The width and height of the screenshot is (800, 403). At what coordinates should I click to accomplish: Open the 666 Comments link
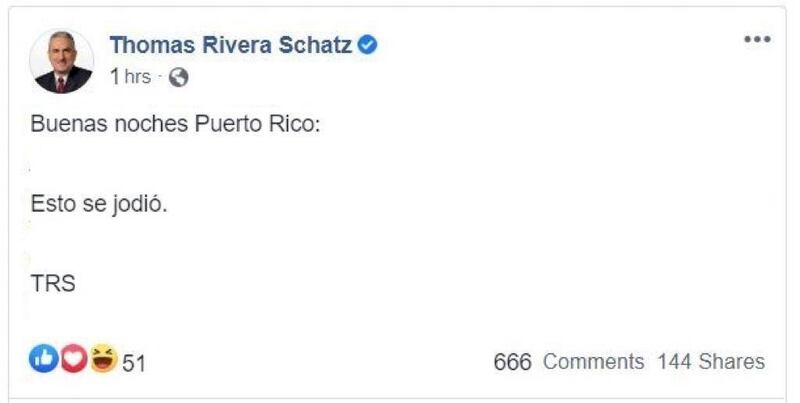[x=569, y=361]
